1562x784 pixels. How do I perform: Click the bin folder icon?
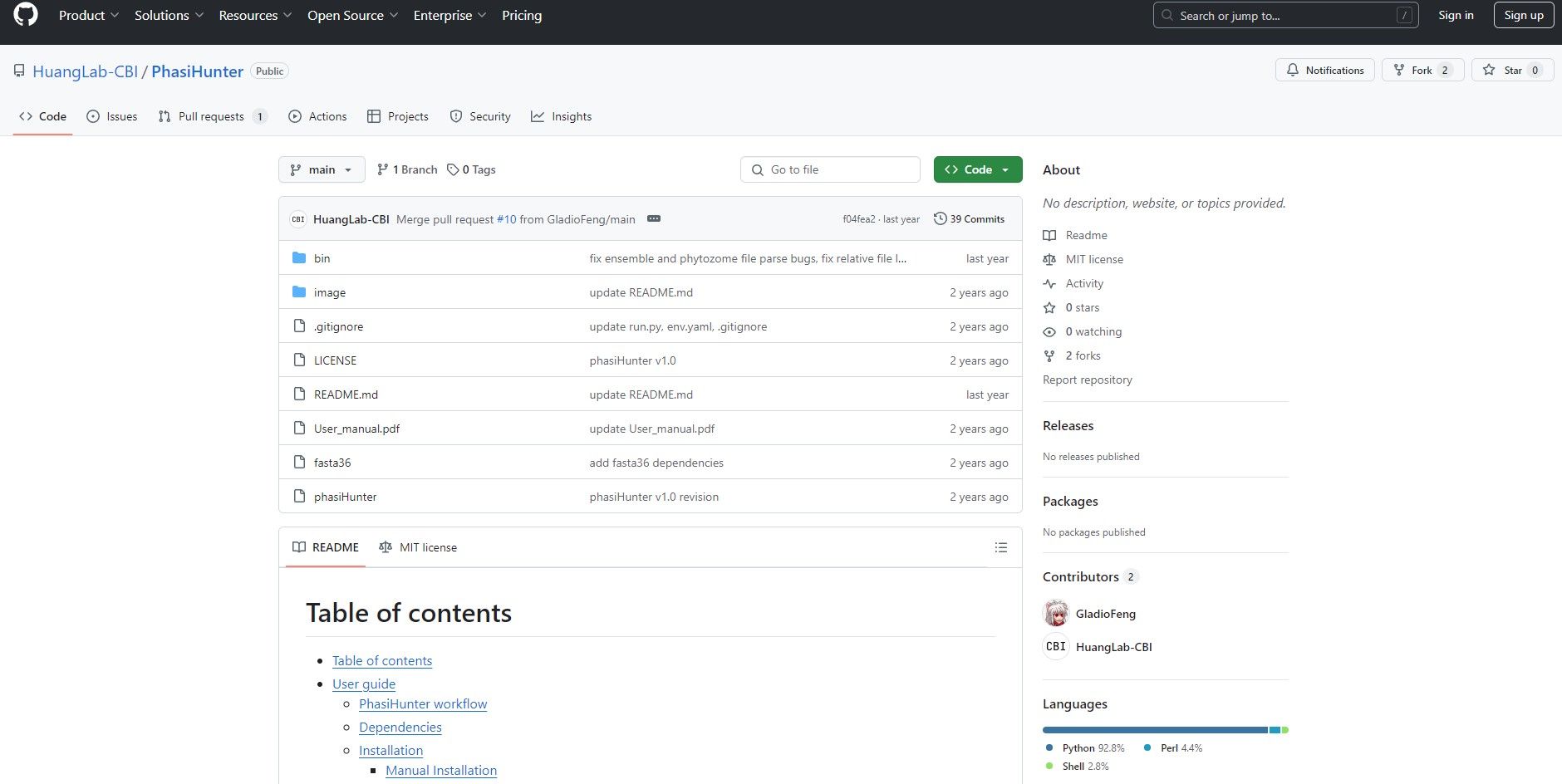(299, 258)
